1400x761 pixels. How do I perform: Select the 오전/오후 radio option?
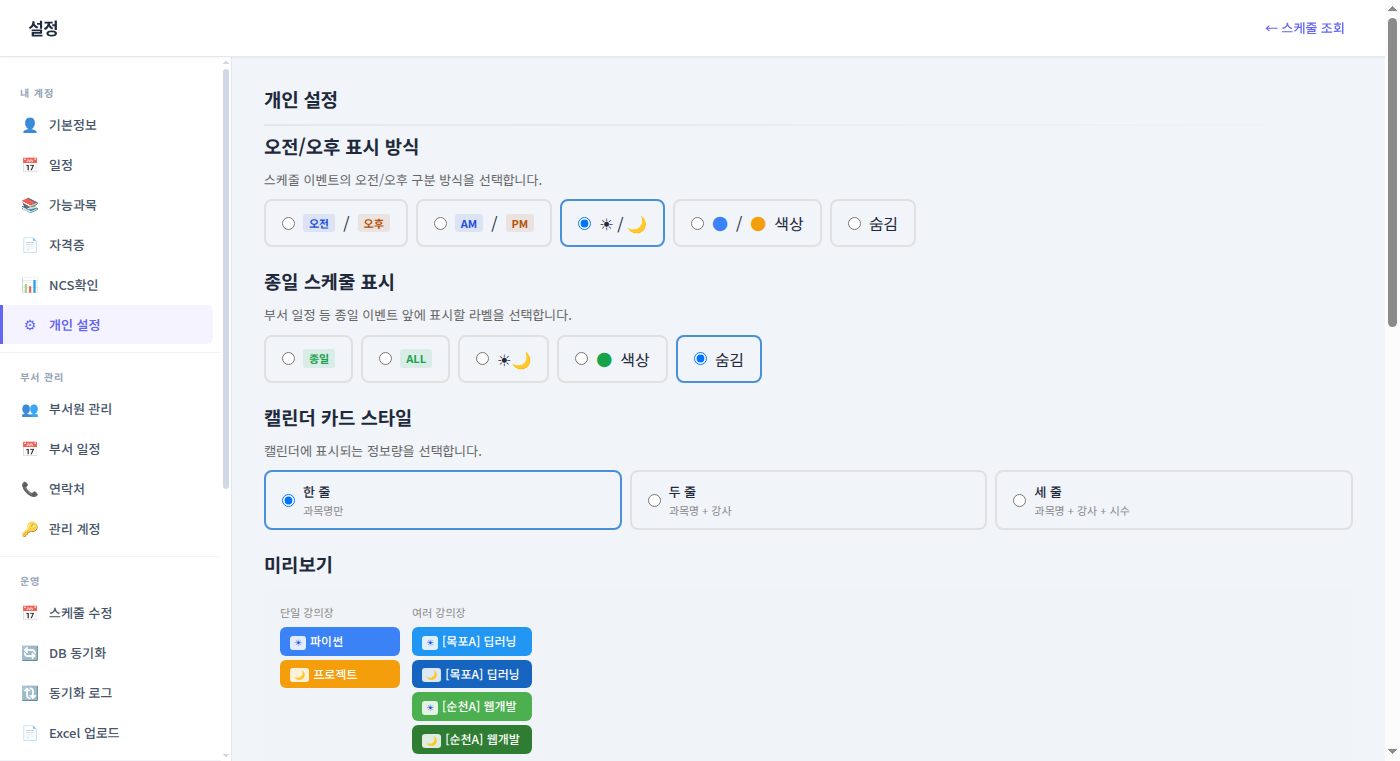click(288, 223)
